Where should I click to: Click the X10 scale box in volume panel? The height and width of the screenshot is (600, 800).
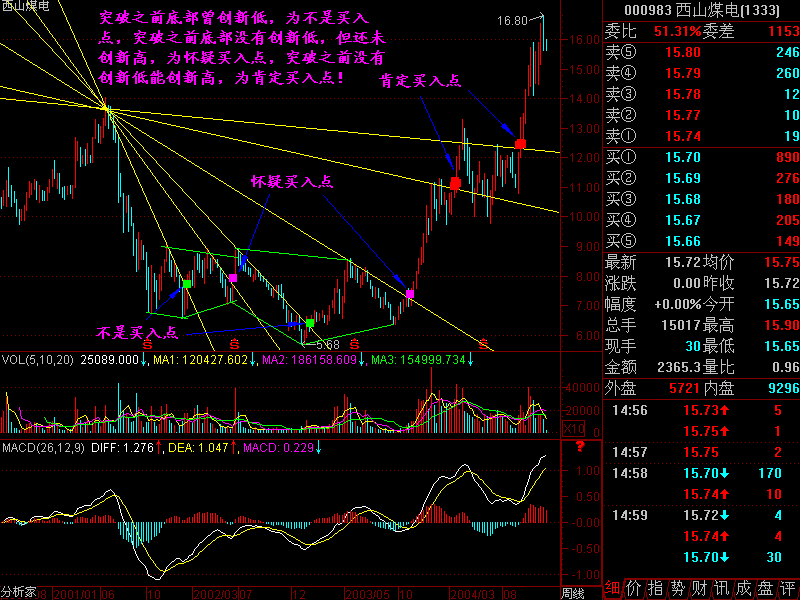[573, 429]
